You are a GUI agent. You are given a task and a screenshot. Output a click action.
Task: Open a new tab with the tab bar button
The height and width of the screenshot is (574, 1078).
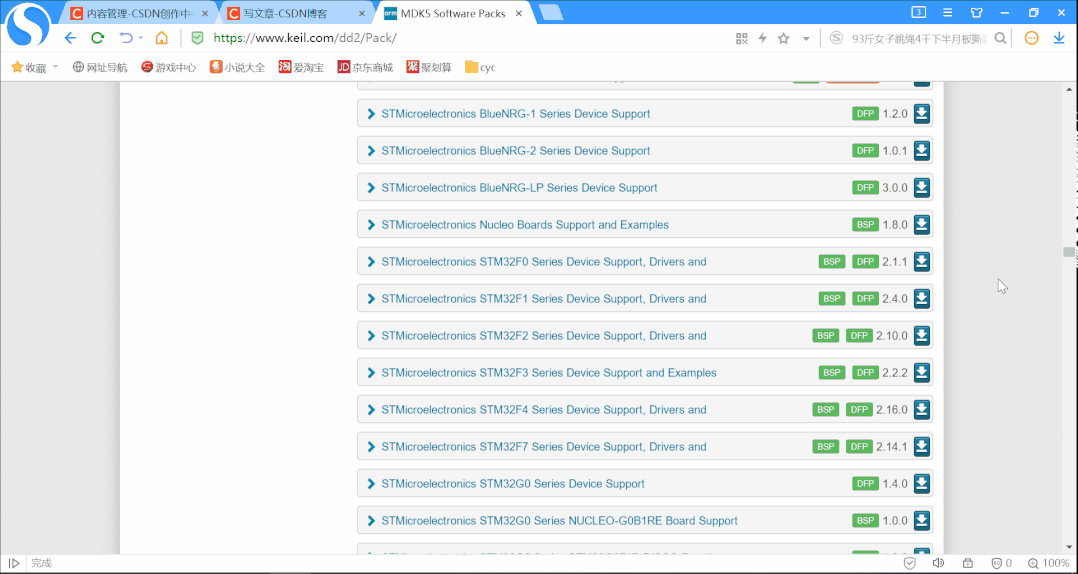551,12
